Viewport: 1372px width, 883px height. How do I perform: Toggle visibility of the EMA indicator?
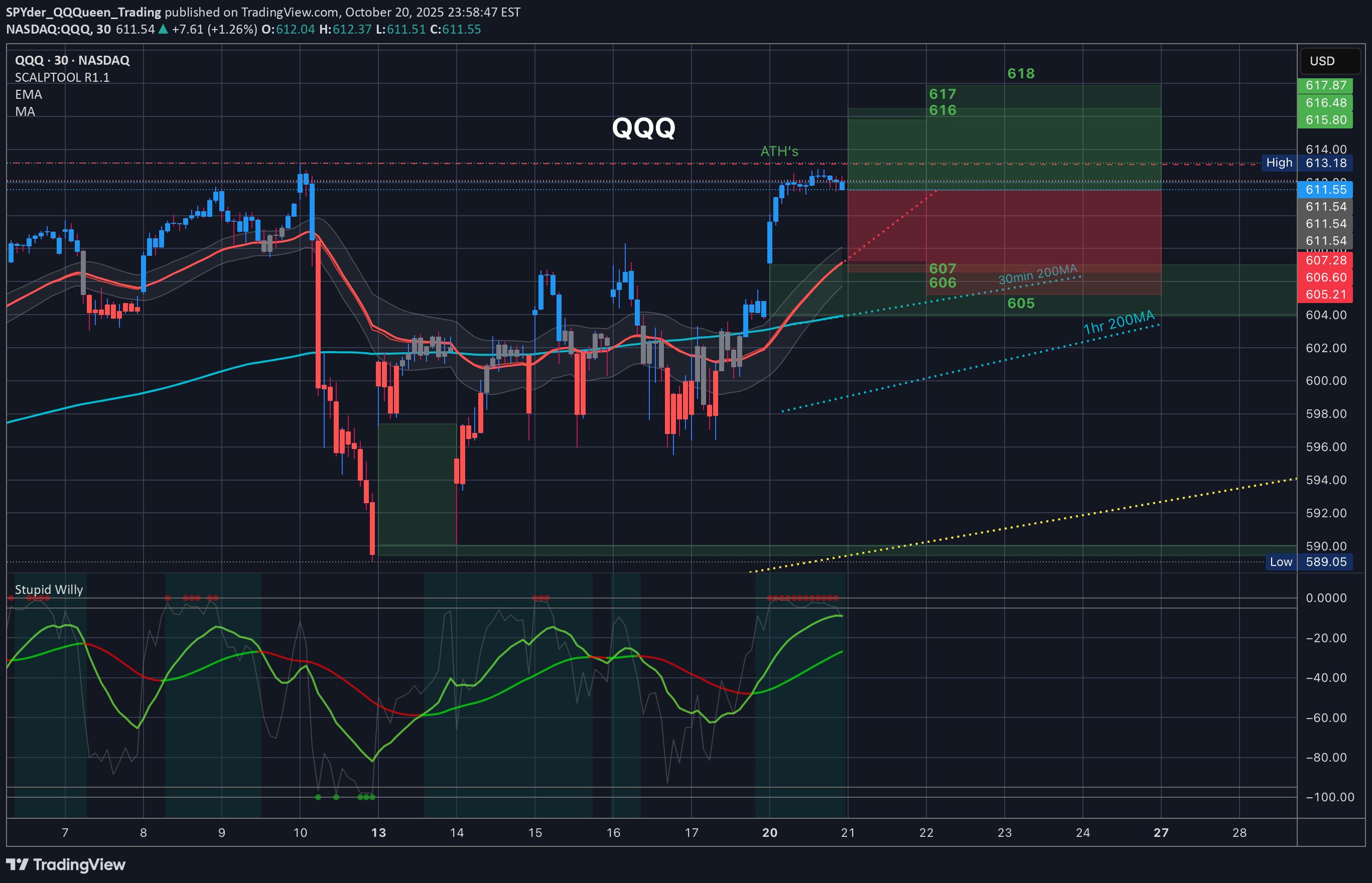[29, 94]
